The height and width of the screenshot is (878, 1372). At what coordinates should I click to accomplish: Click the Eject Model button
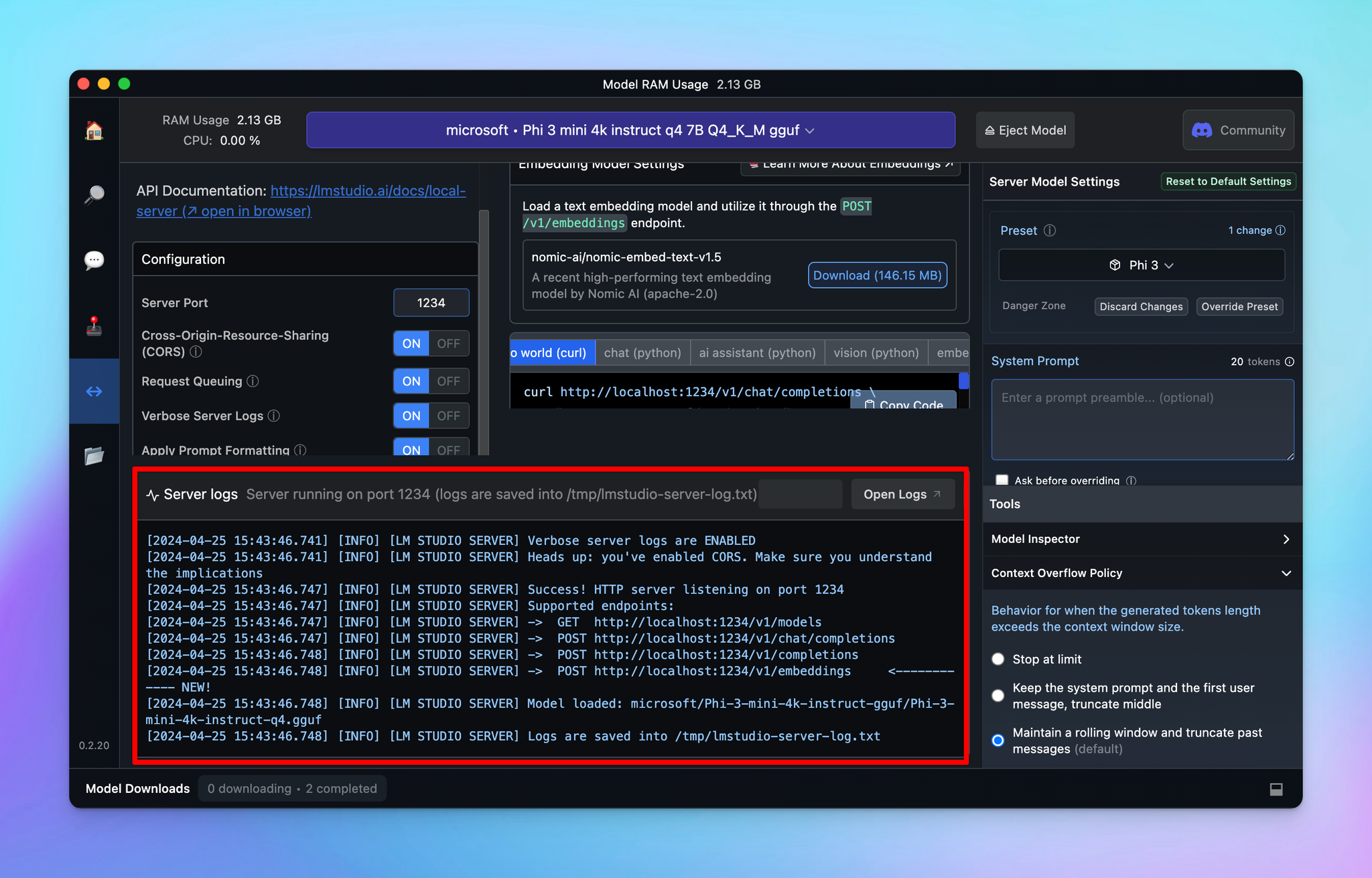coord(1025,130)
